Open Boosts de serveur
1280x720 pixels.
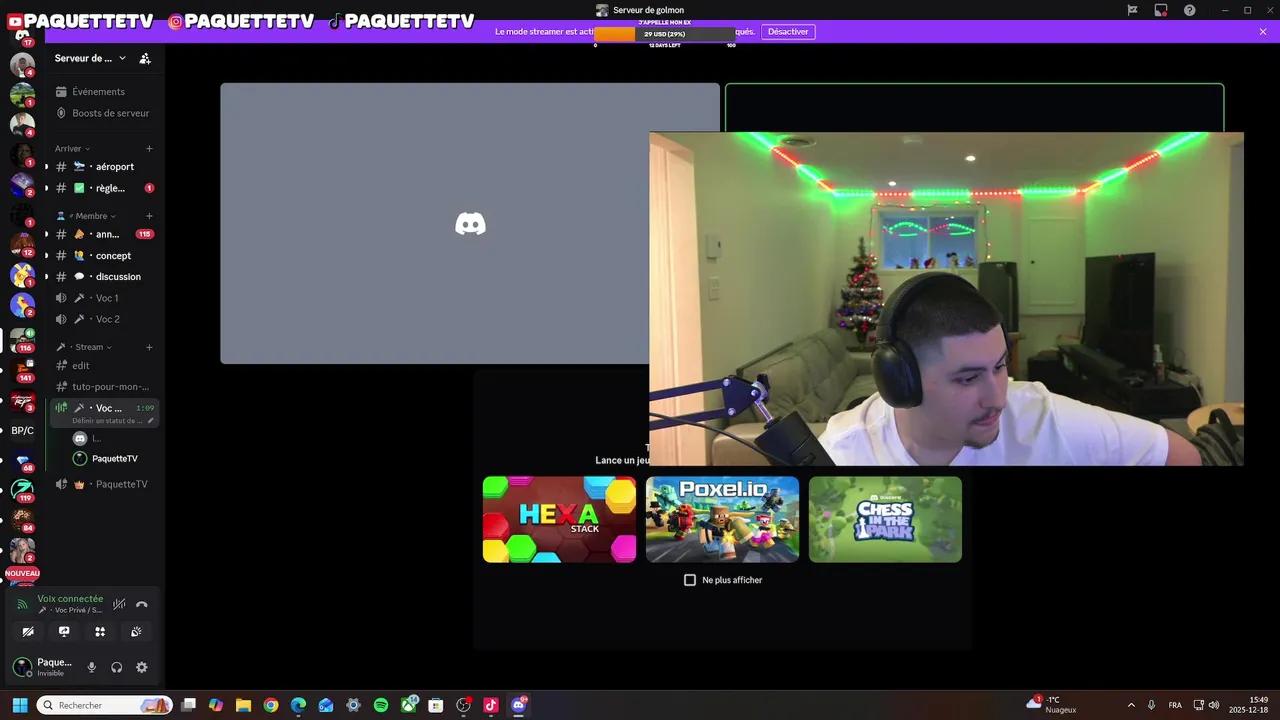103,113
